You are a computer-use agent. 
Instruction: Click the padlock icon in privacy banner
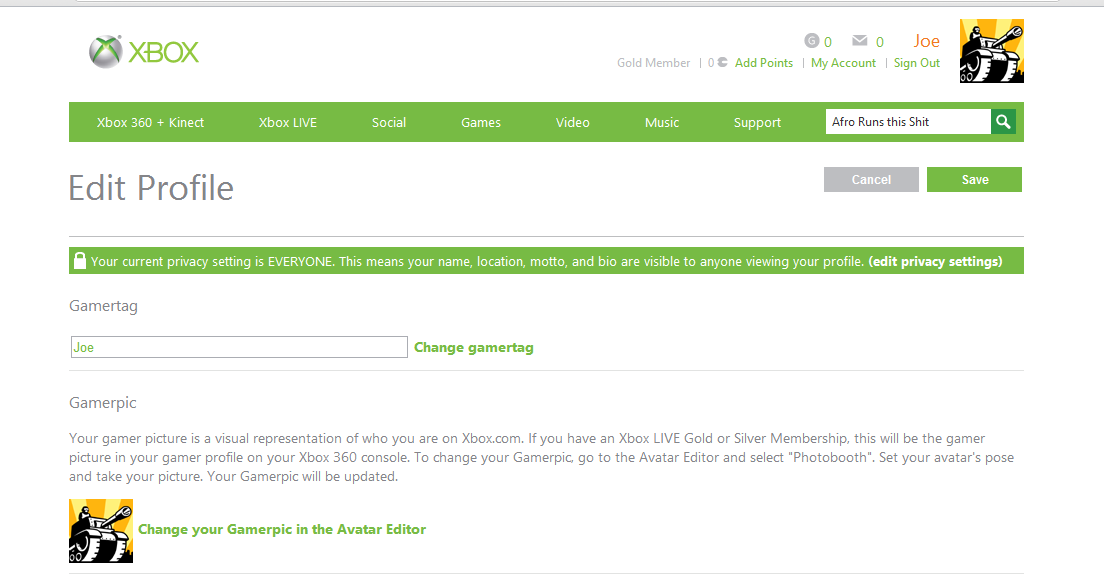[80, 260]
